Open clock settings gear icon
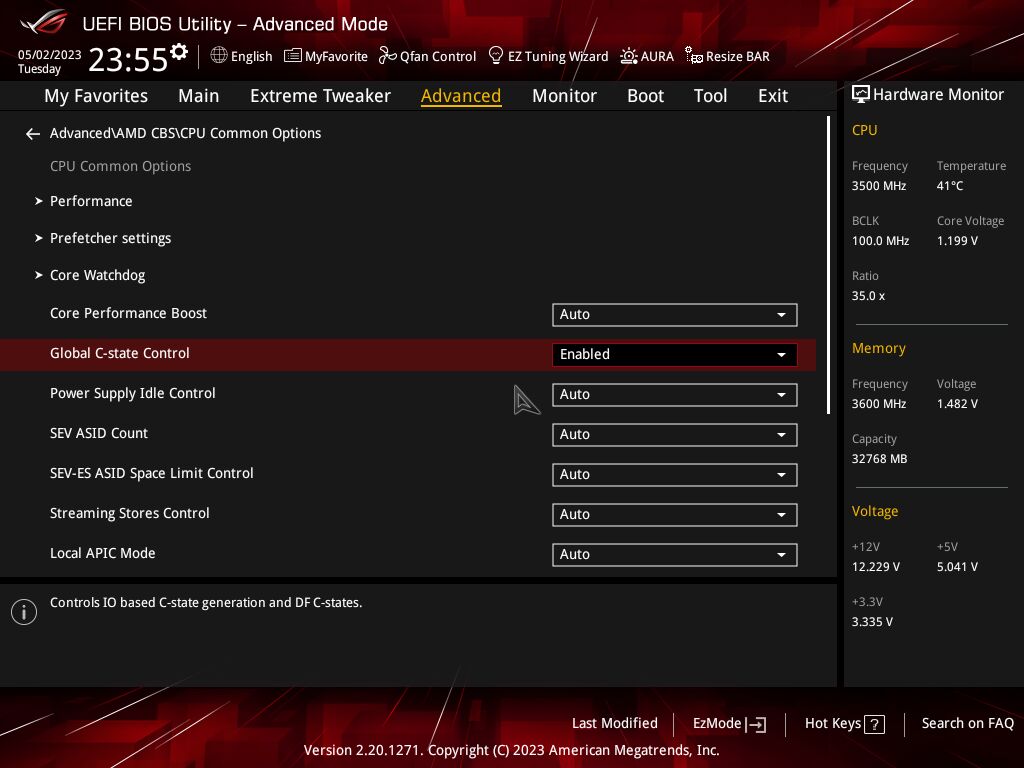 pos(179,51)
